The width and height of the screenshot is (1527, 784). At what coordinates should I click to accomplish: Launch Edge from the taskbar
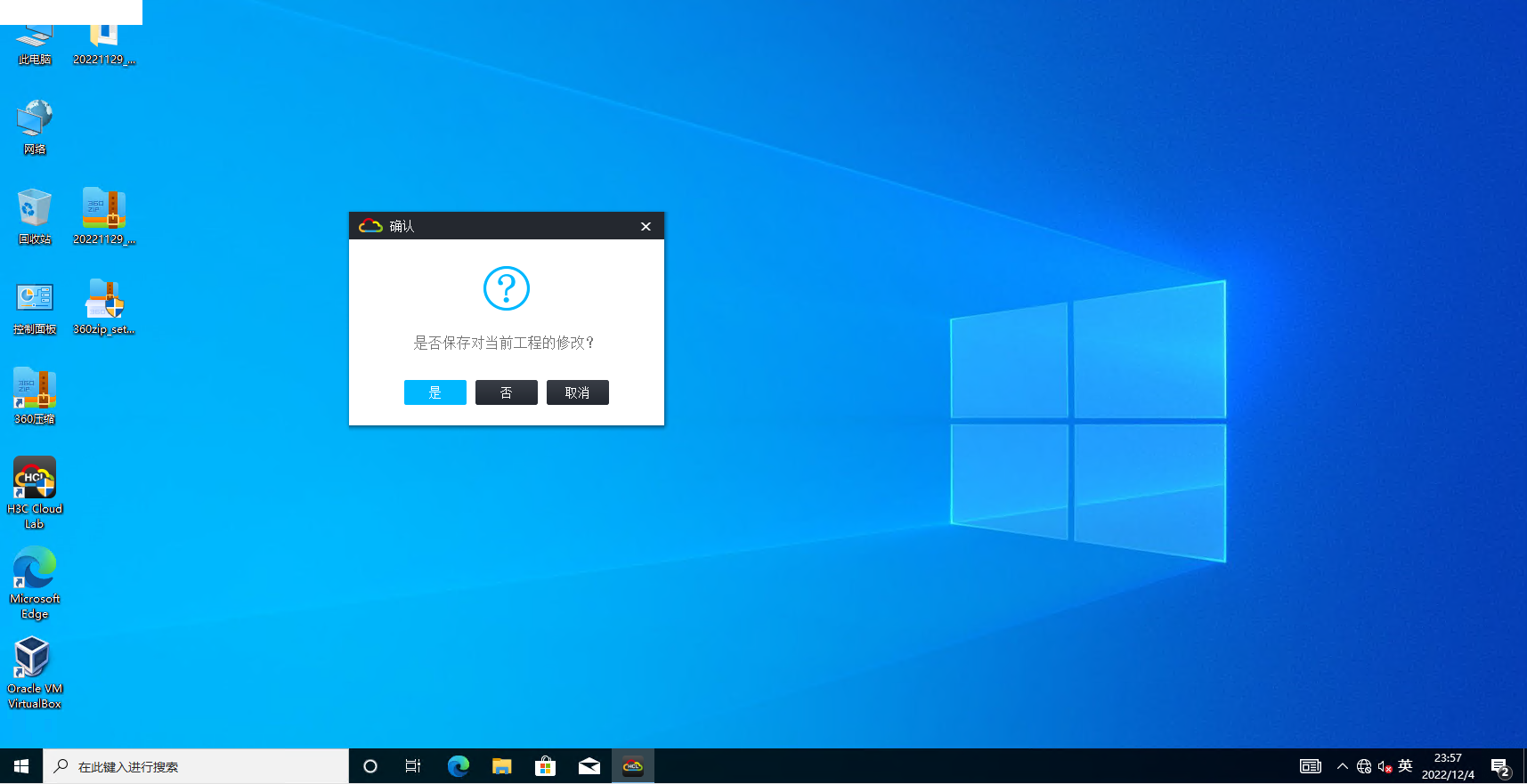458,766
